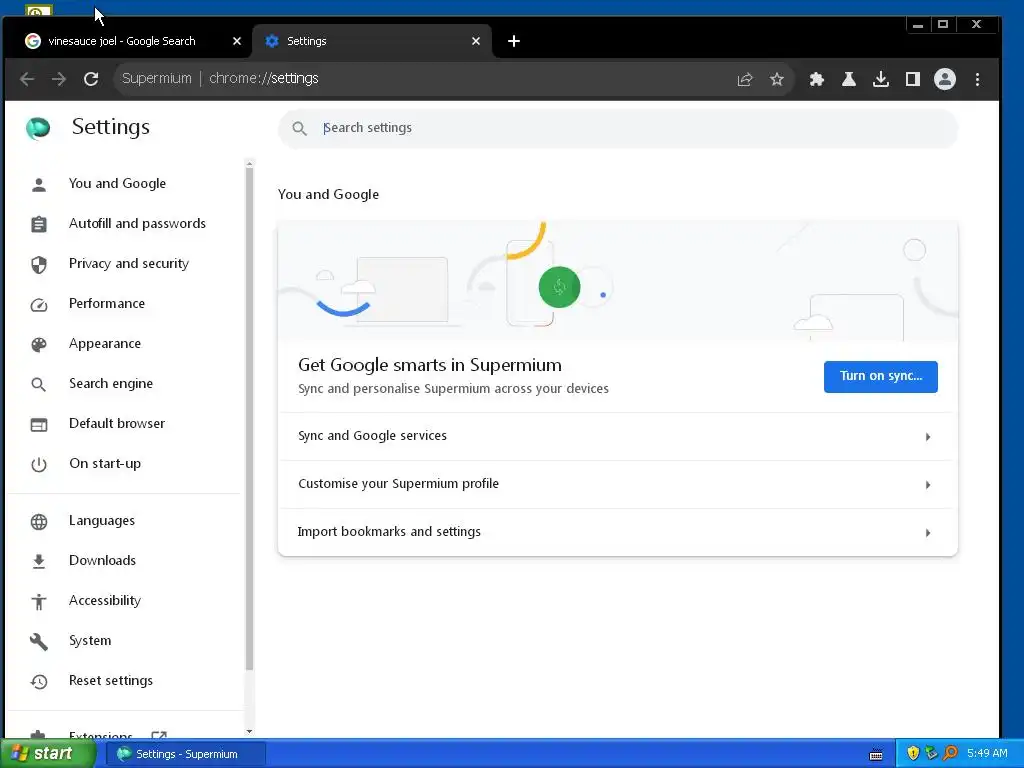Click the share page icon in address bar
Screen dimensions: 1024x768
click(744, 79)
